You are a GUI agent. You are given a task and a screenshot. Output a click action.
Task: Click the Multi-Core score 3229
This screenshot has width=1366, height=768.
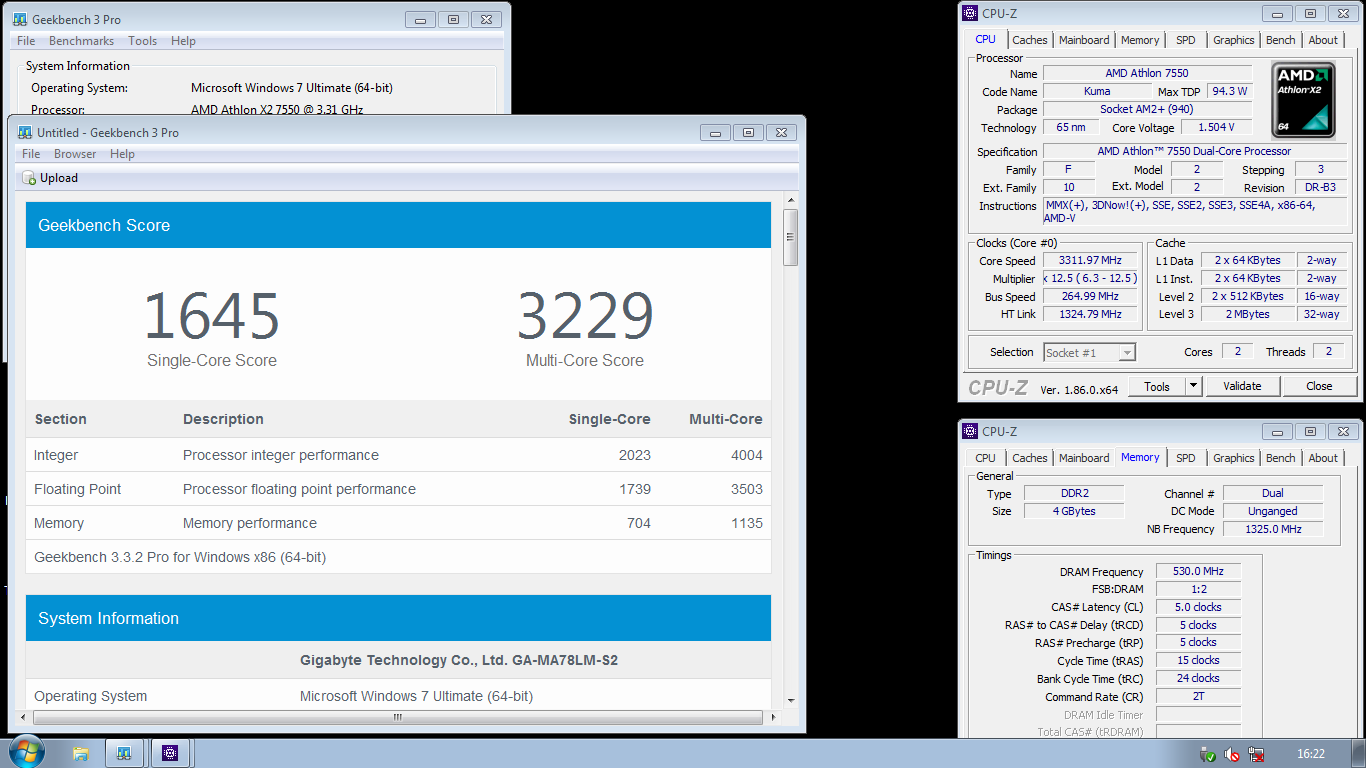[585, 316]
